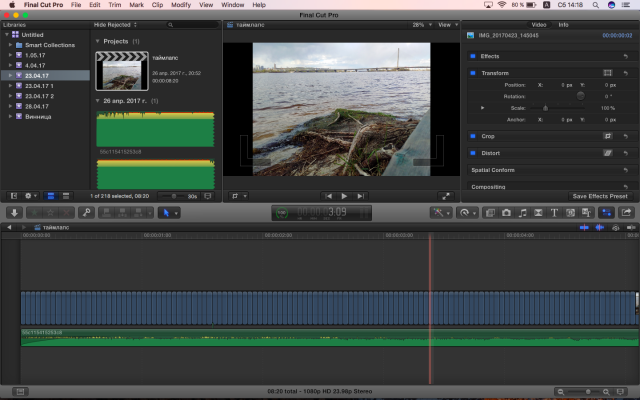Switch to the Video inspector tab
This screenshot has height=400, width=640.
(539, 25)
